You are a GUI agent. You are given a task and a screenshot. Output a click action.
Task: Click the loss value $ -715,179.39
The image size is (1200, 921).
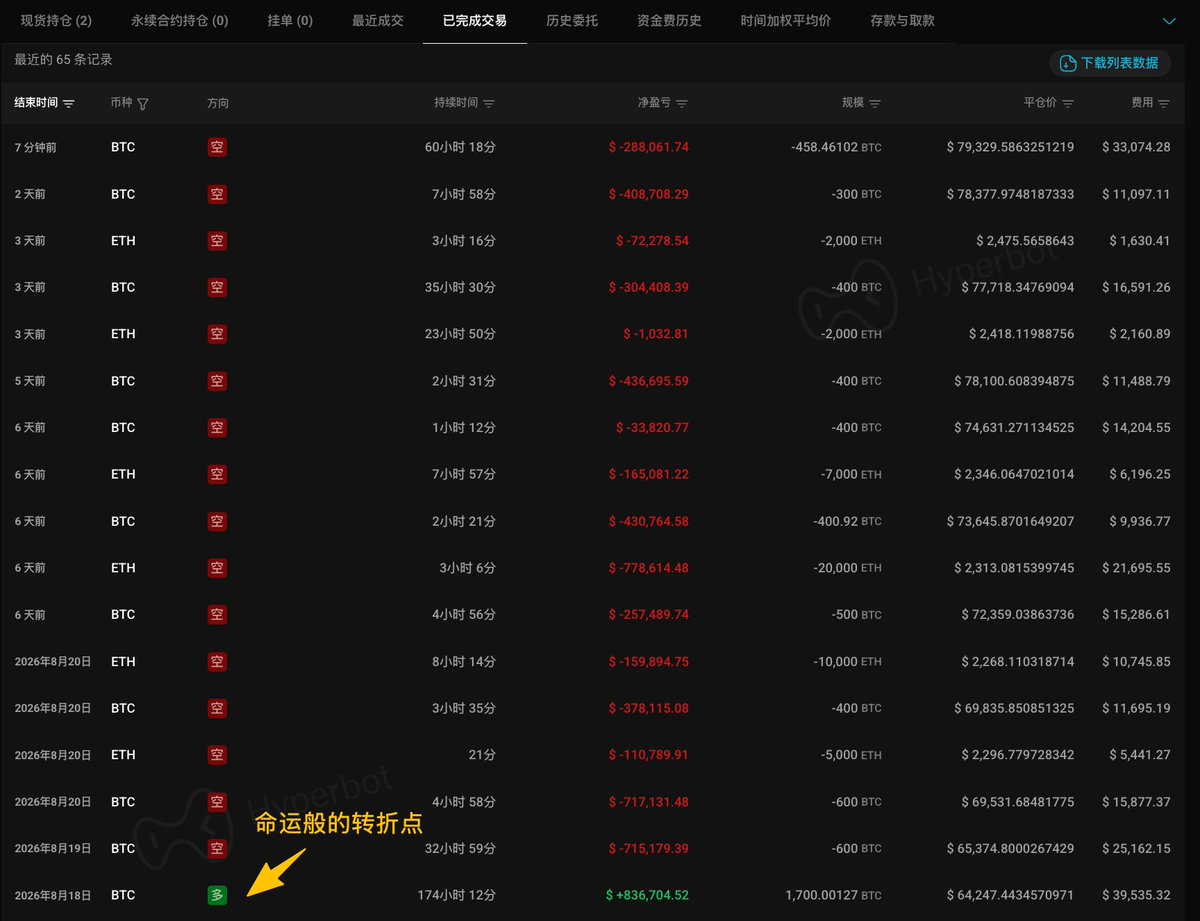[x=649, y=848]
